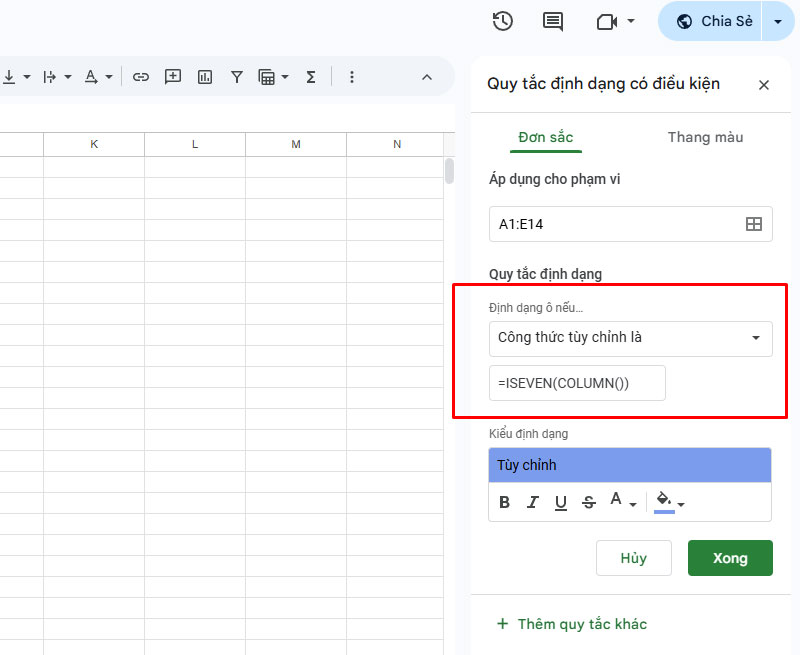
Task: Open the comments panel icon
Action: point(552,21)
